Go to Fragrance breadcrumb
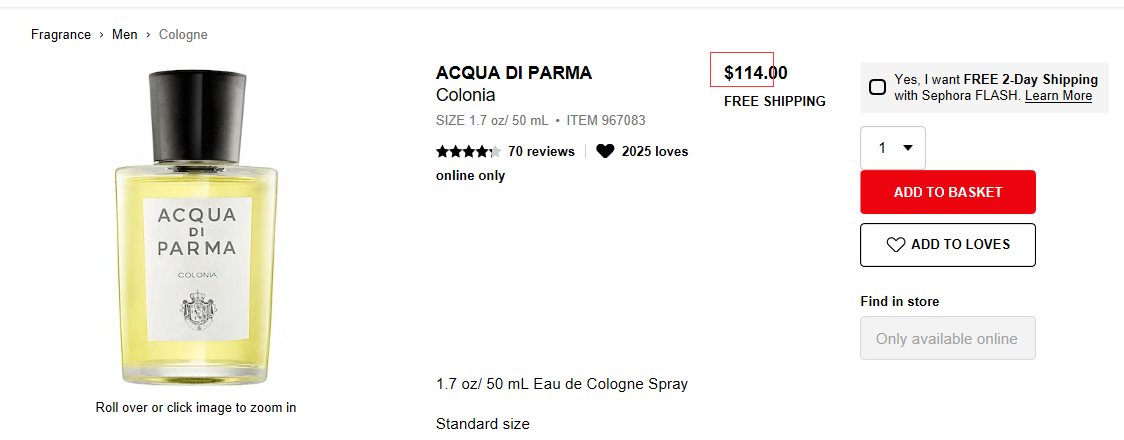Screen dimensions: 1124x440 tap(61, 35)
